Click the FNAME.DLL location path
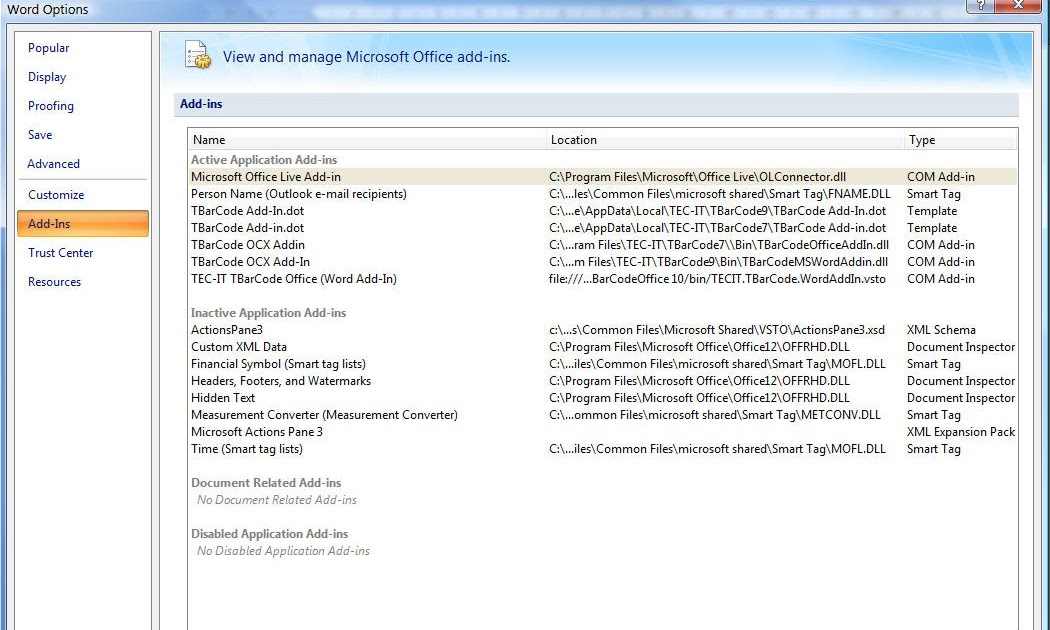 (720, 194)
